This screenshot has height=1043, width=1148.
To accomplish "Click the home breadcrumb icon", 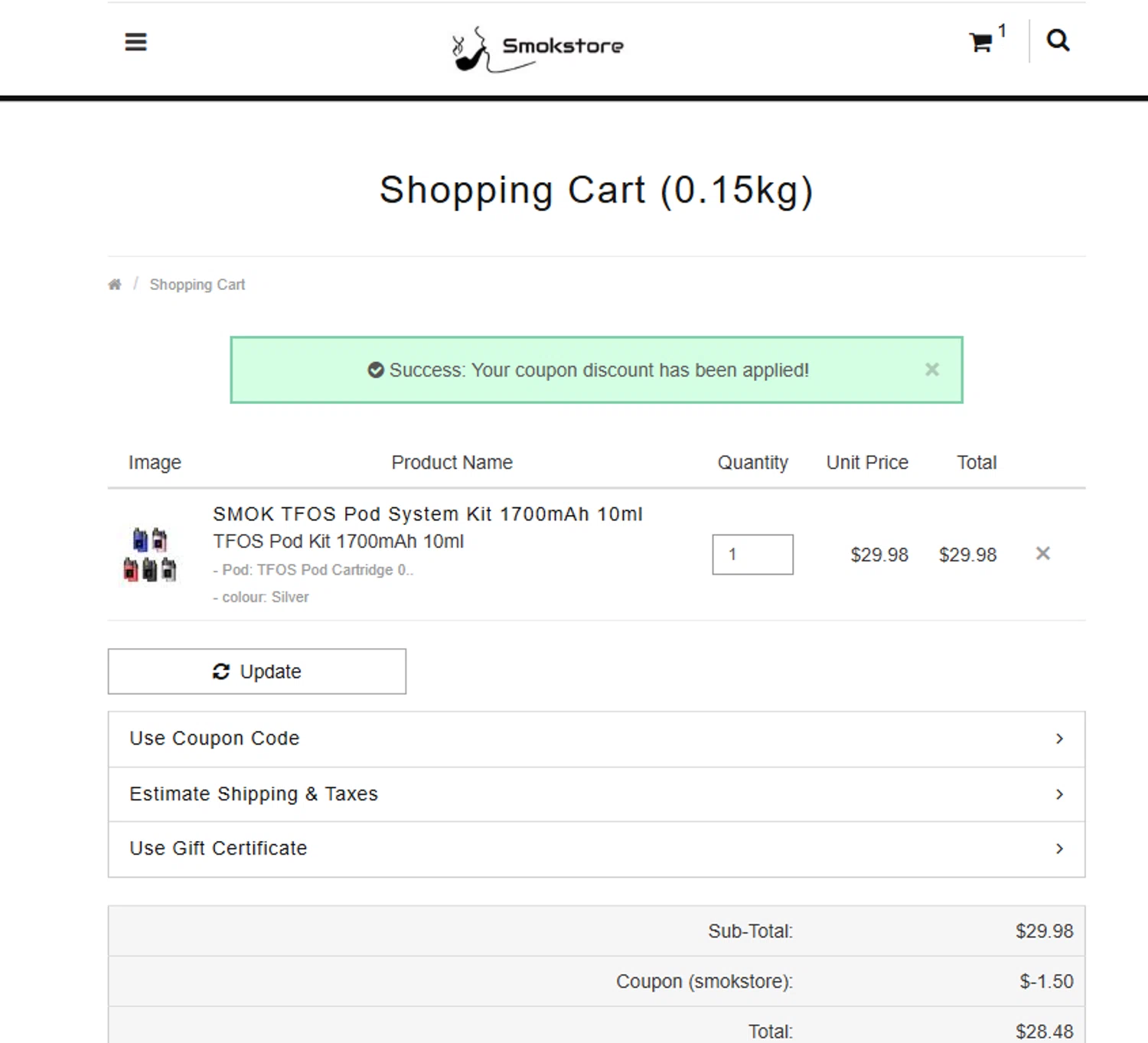I will point(115,285).
